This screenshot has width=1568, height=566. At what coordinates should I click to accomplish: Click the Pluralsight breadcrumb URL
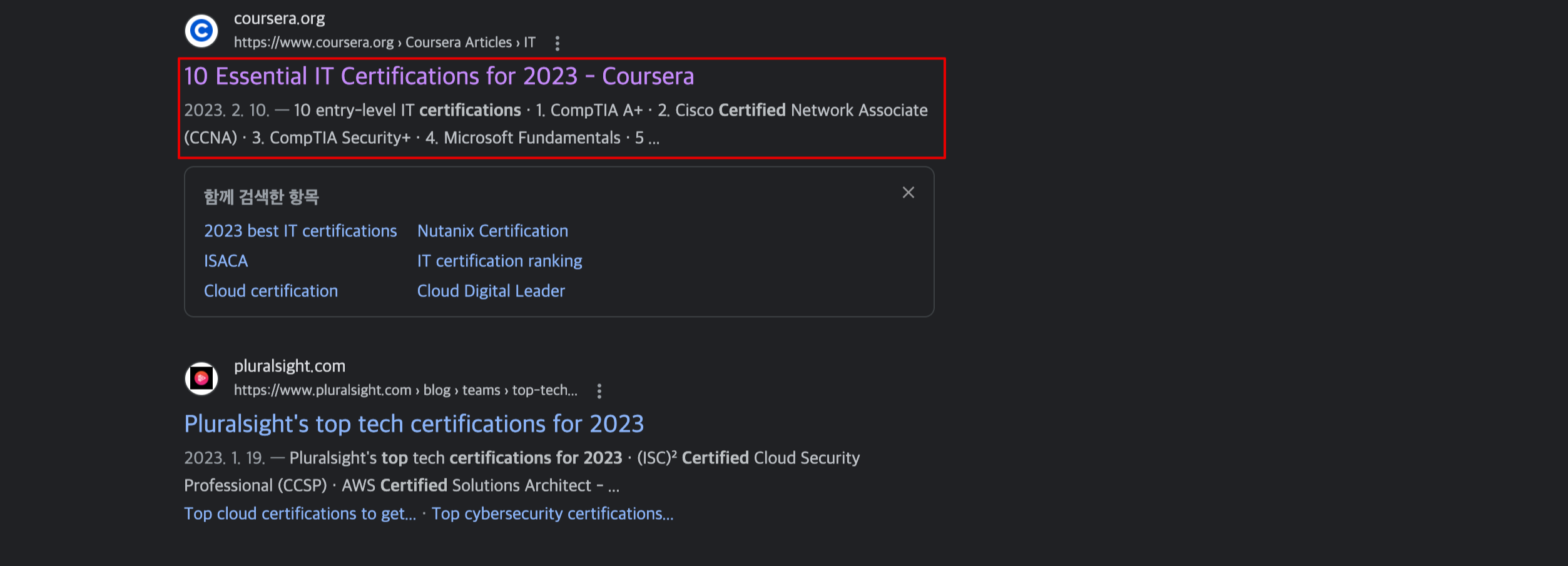(x=405, y=390)
